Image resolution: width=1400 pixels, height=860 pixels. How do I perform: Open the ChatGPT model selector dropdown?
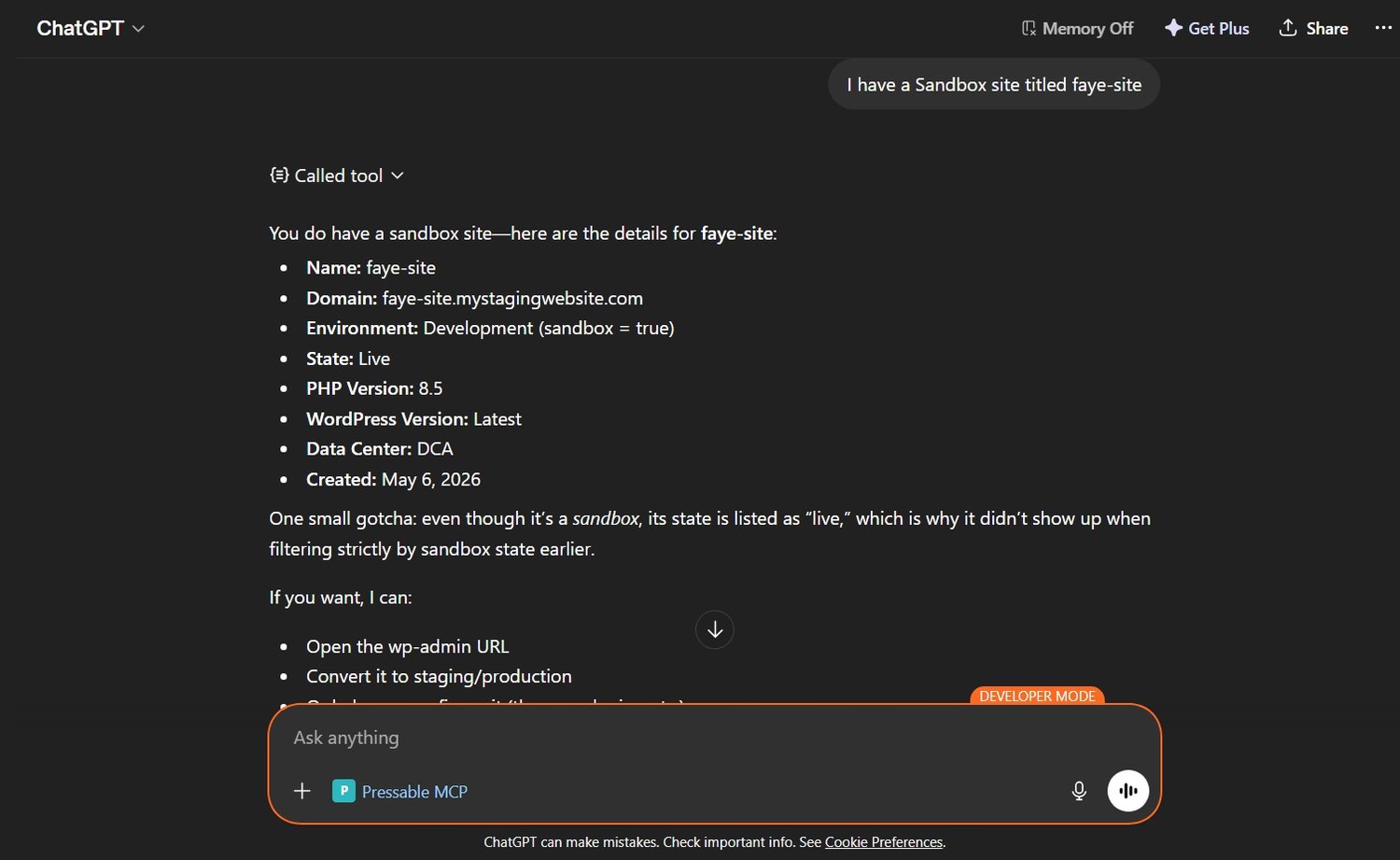click(x=91, y=28)
